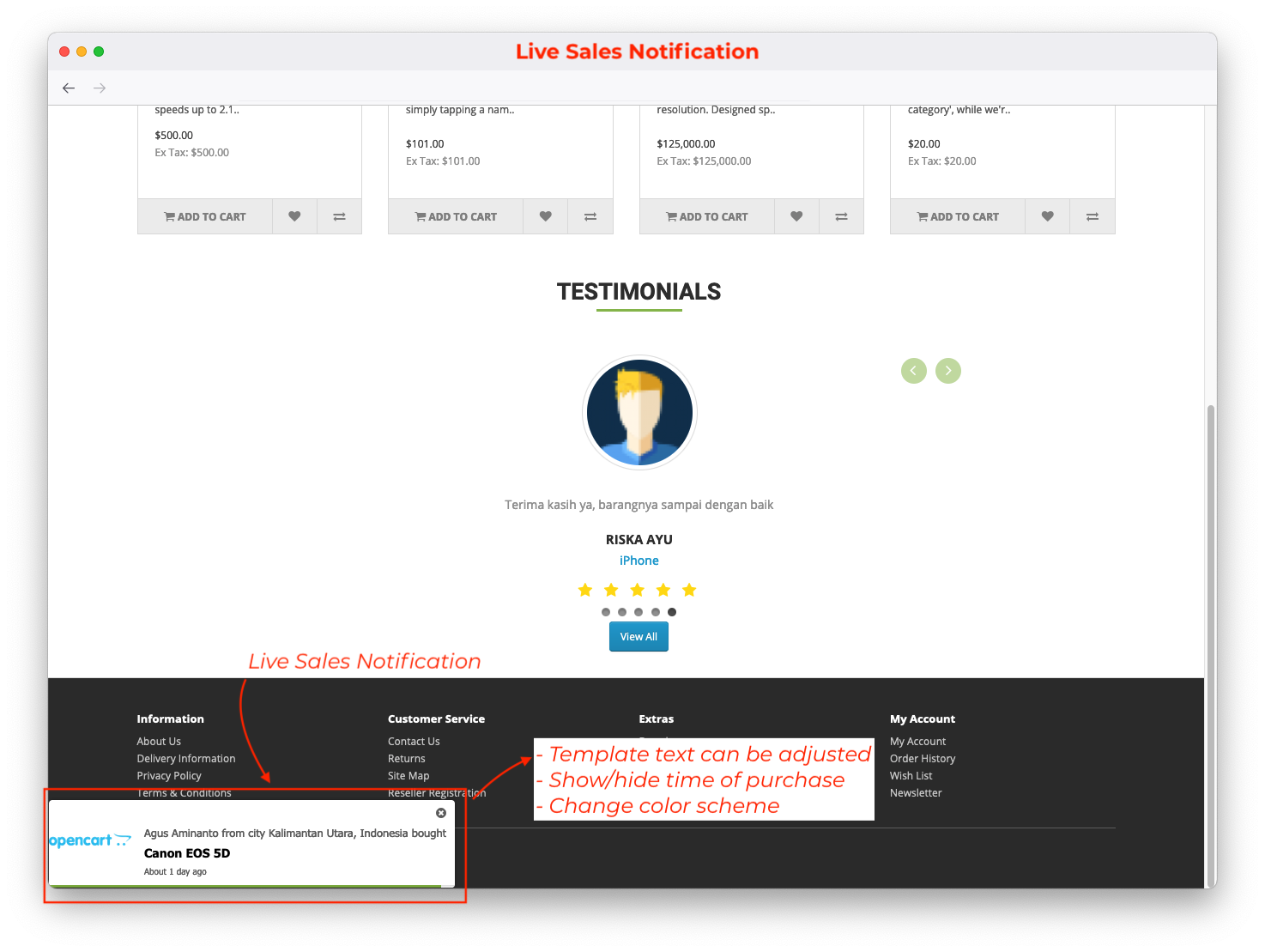Click the browser forward arrow
Viewport: 1265px width, 952px height.
pyautogui.click(x=100, y=88)
